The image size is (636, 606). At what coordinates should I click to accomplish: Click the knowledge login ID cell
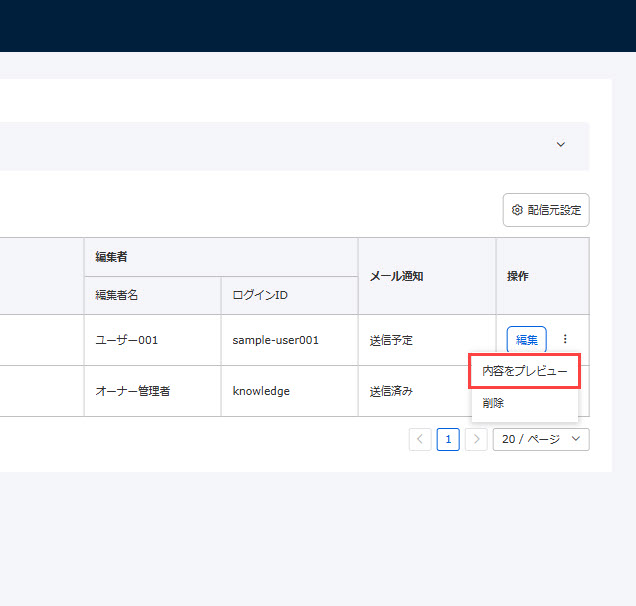pyautogui.click(x=261, y=391)
